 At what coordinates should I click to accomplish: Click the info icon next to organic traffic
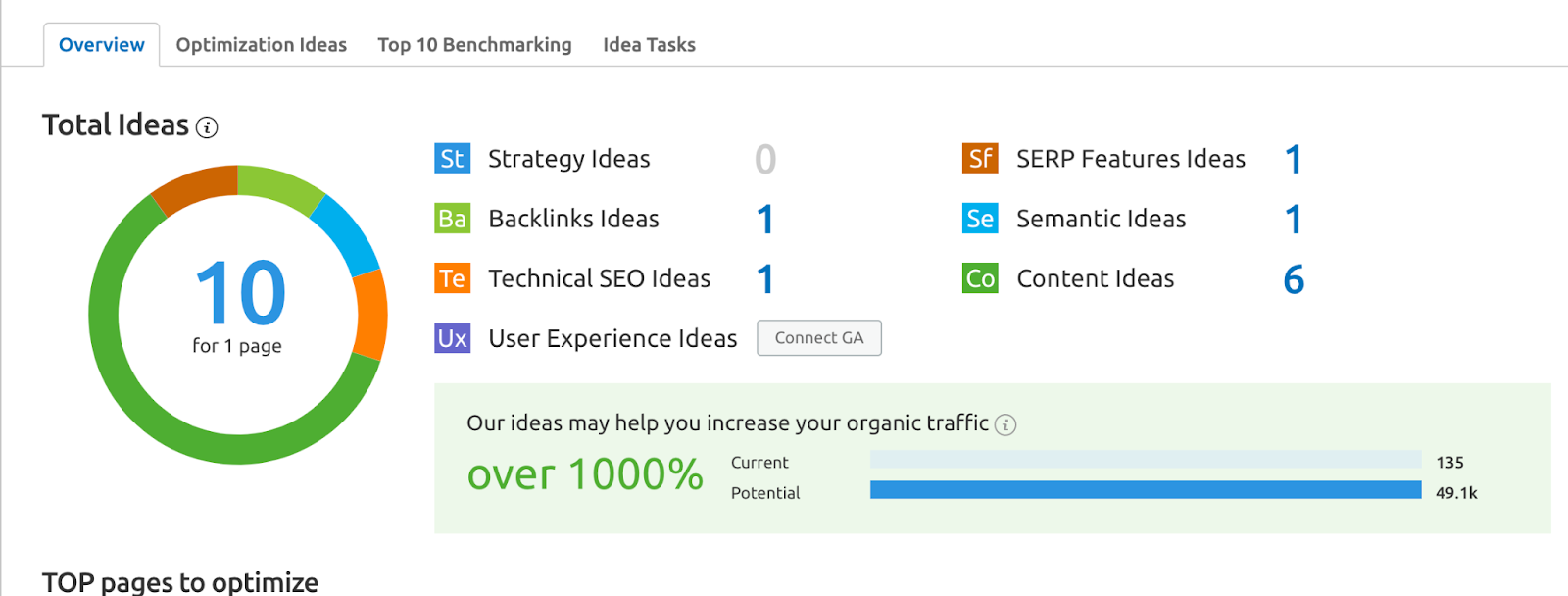[1005, 424]
